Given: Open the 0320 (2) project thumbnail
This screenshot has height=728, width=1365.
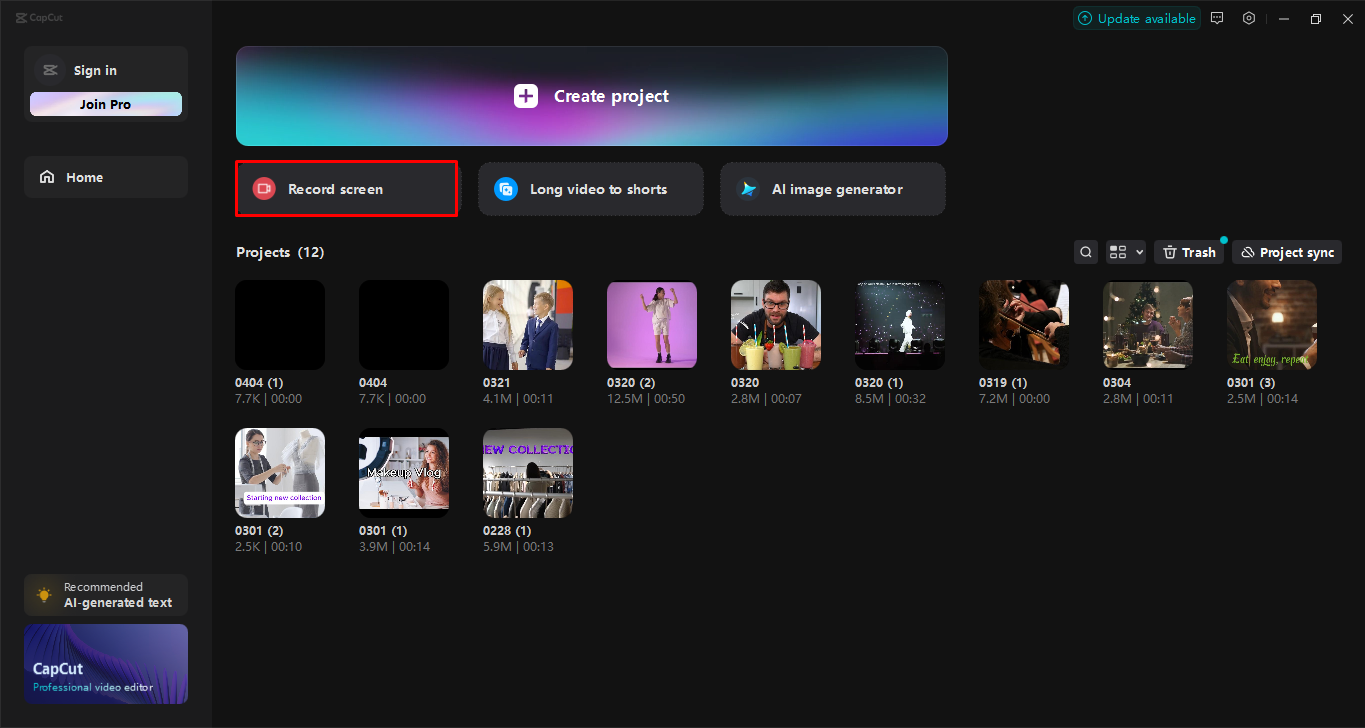Looking at the screenshot, I should pyautogui.click(x=652, y=325).
